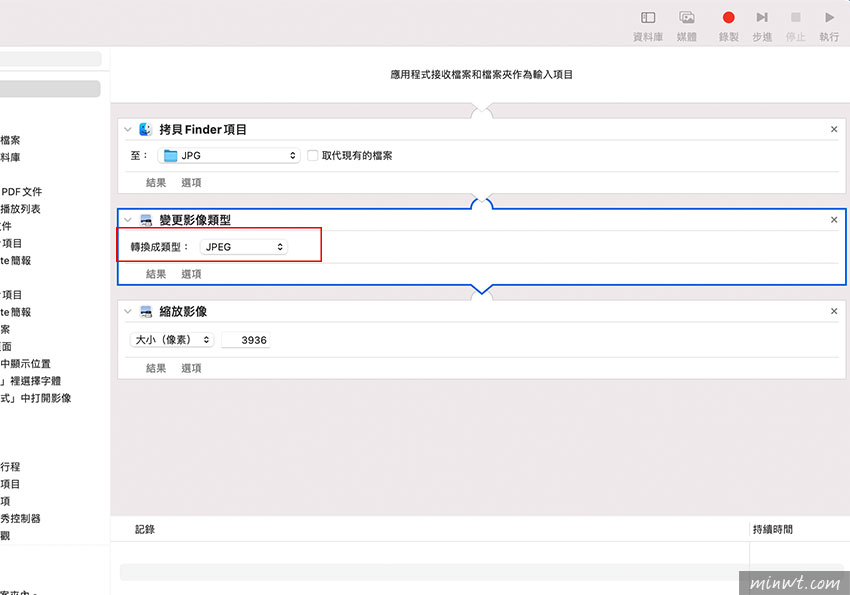Enable the 取代現有的檔案 checkbox
Image resolution: width=850 pixels, height=595 pixels.
[x=312, y=156]
